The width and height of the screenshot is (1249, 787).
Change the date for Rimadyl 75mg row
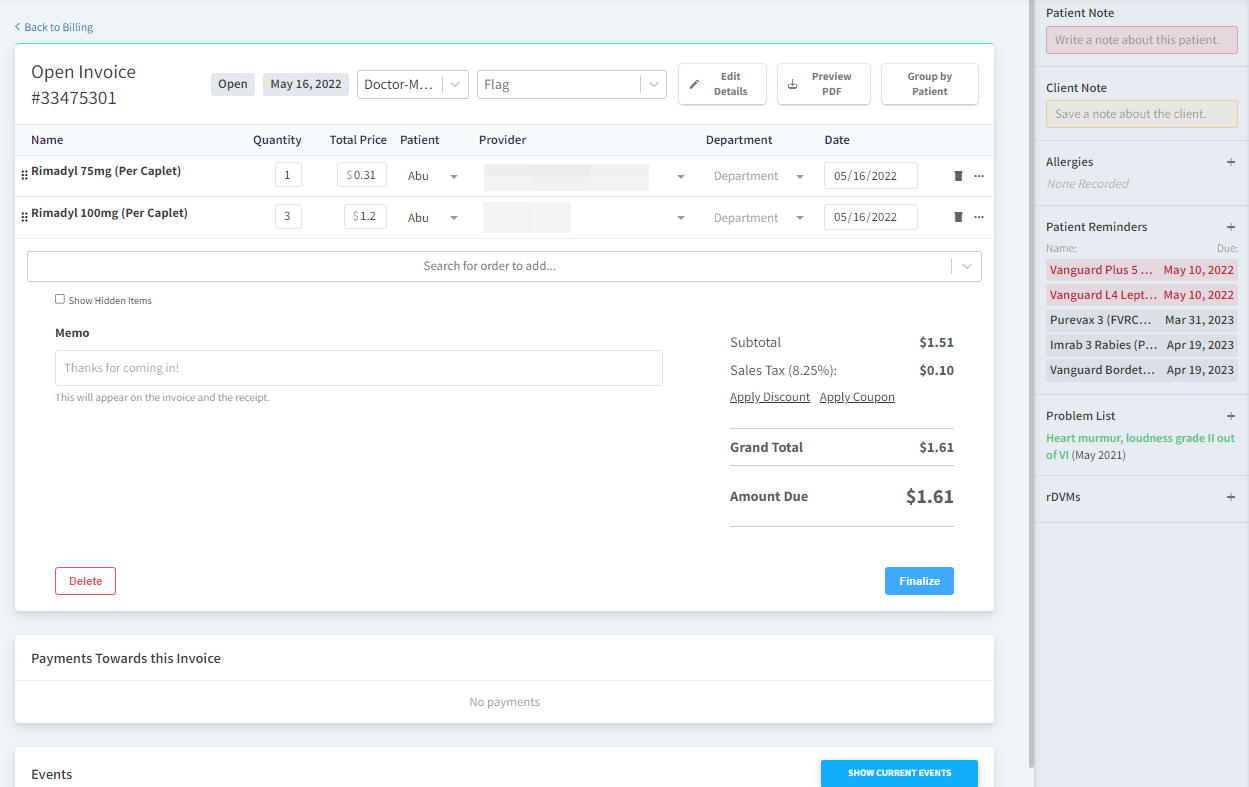click(x=871, y=176)
